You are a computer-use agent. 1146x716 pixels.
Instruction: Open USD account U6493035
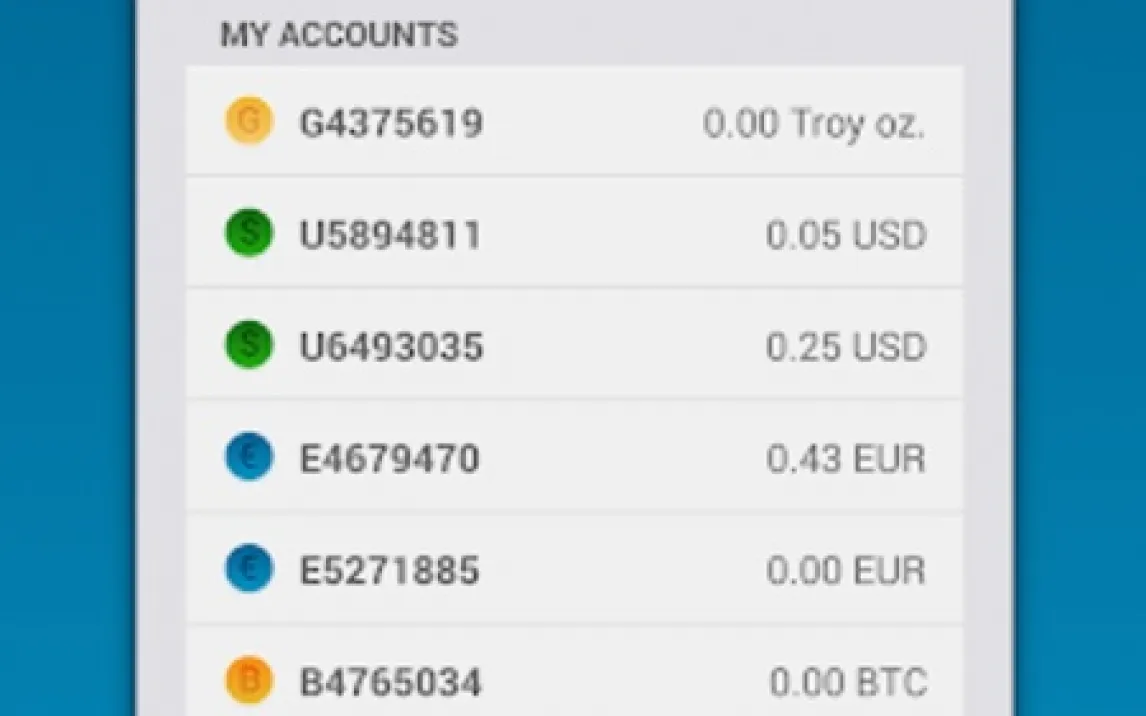tap(391, 347)
